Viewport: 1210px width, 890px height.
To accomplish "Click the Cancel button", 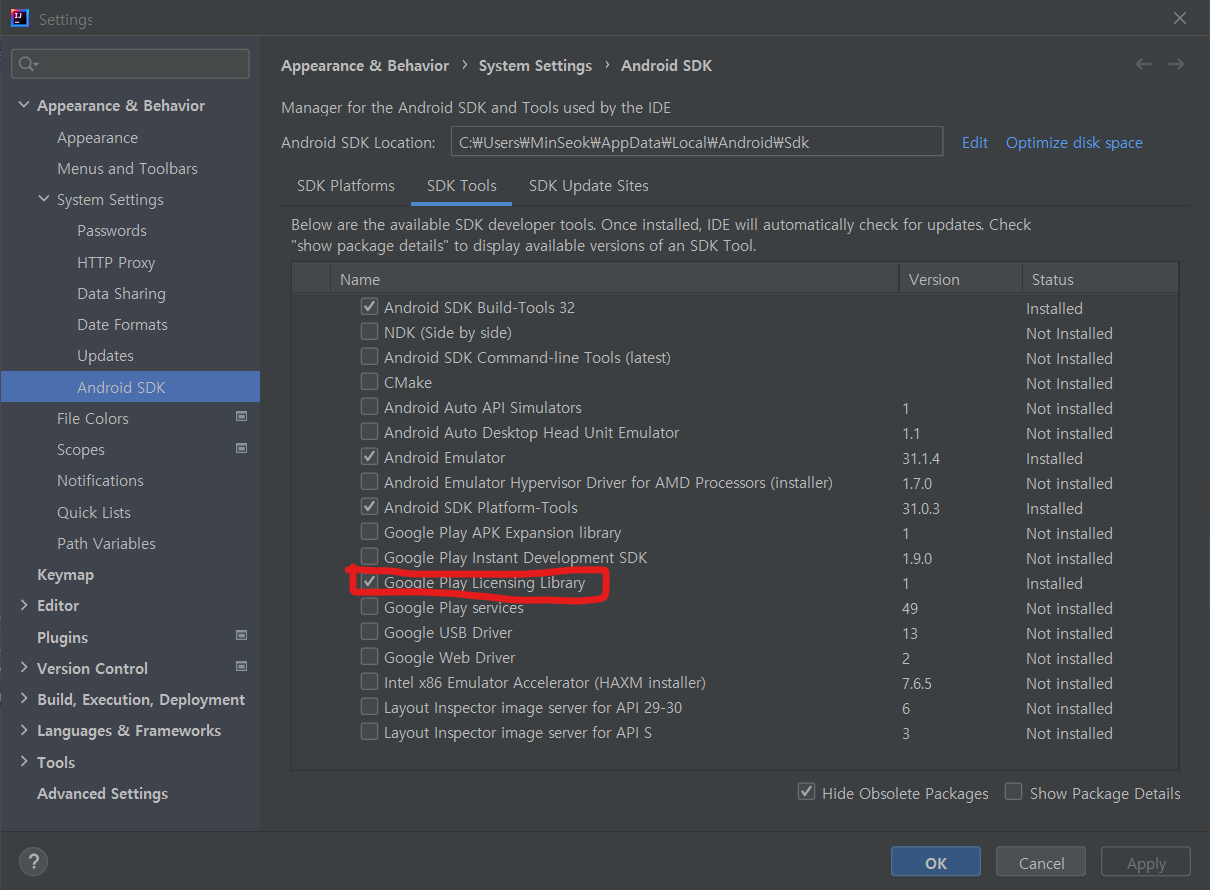I will (1042, 863).
